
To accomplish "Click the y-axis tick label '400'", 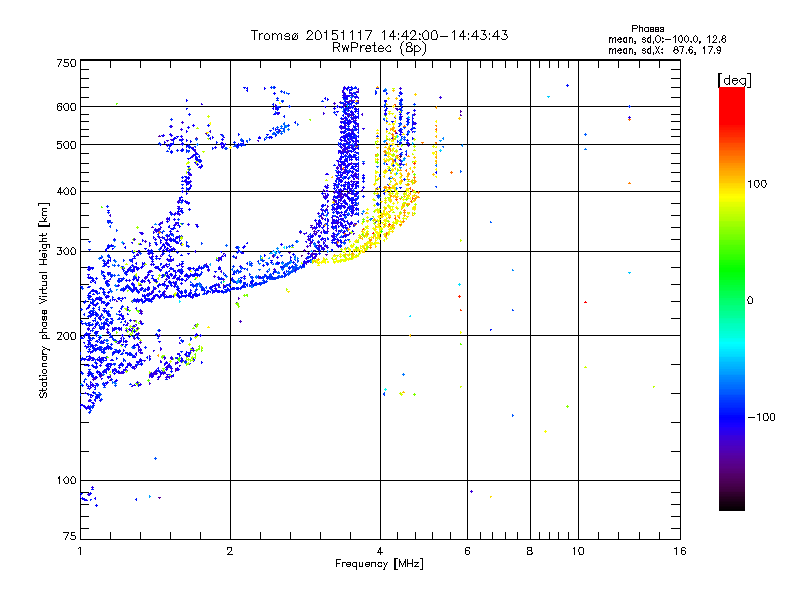I will click(x=66, y=191).
